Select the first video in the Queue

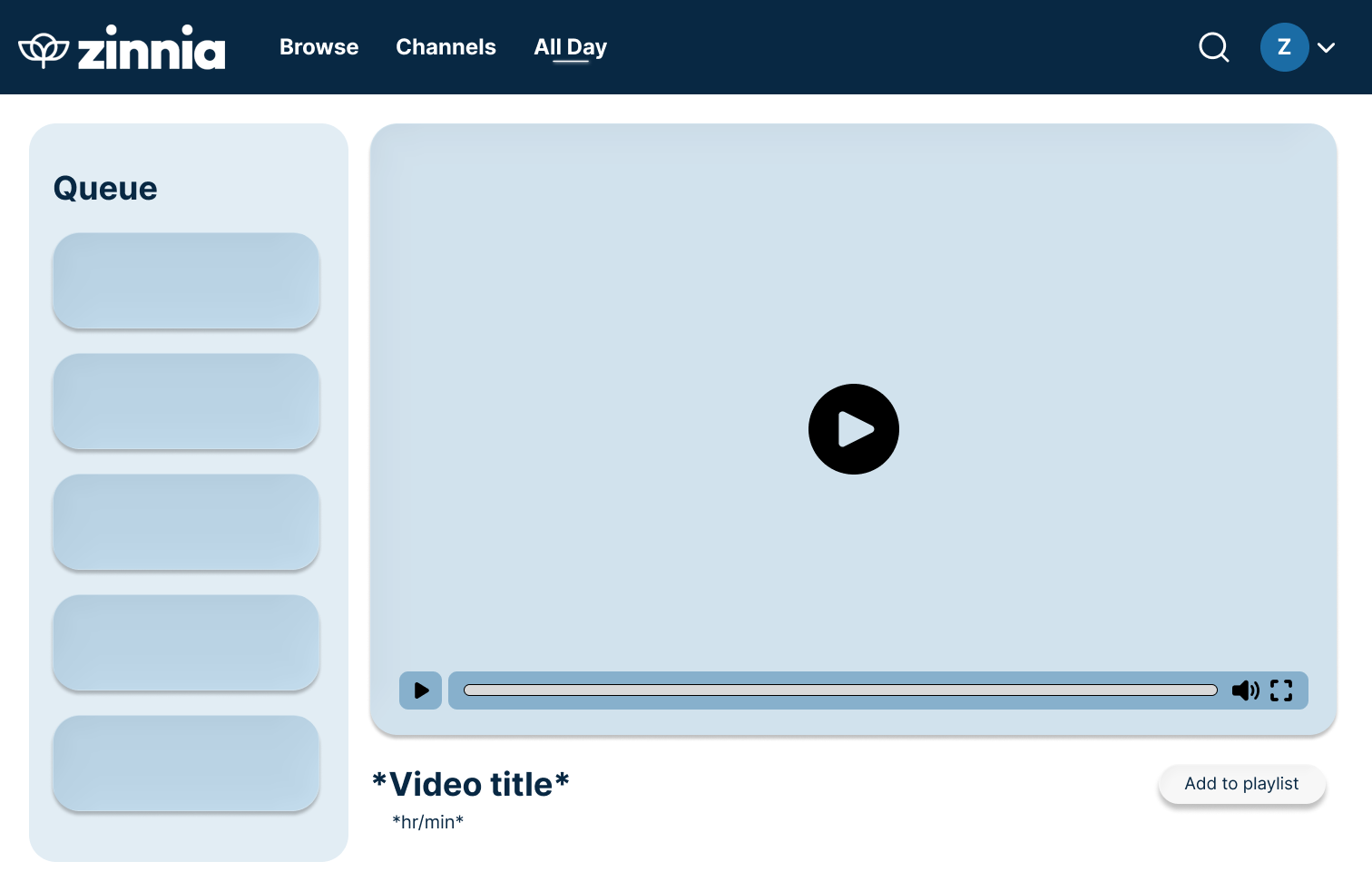point(186,280)
